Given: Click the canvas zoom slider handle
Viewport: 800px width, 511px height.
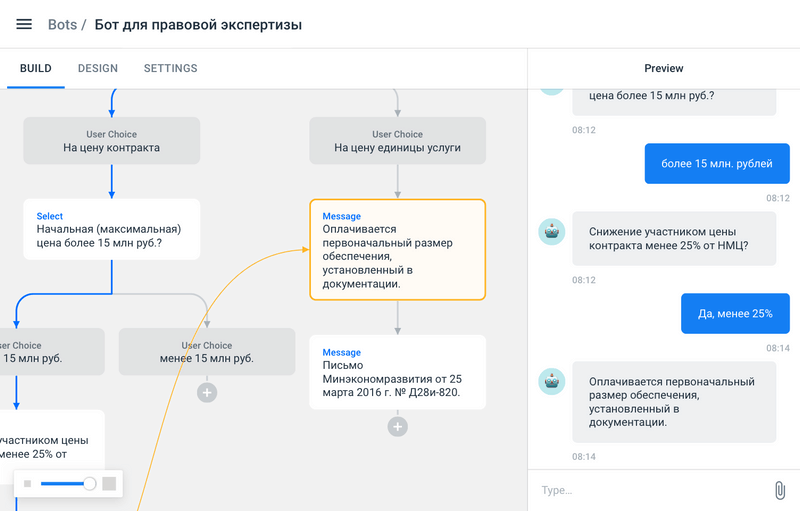Looking at the screenshot, I should coord(90,484).
